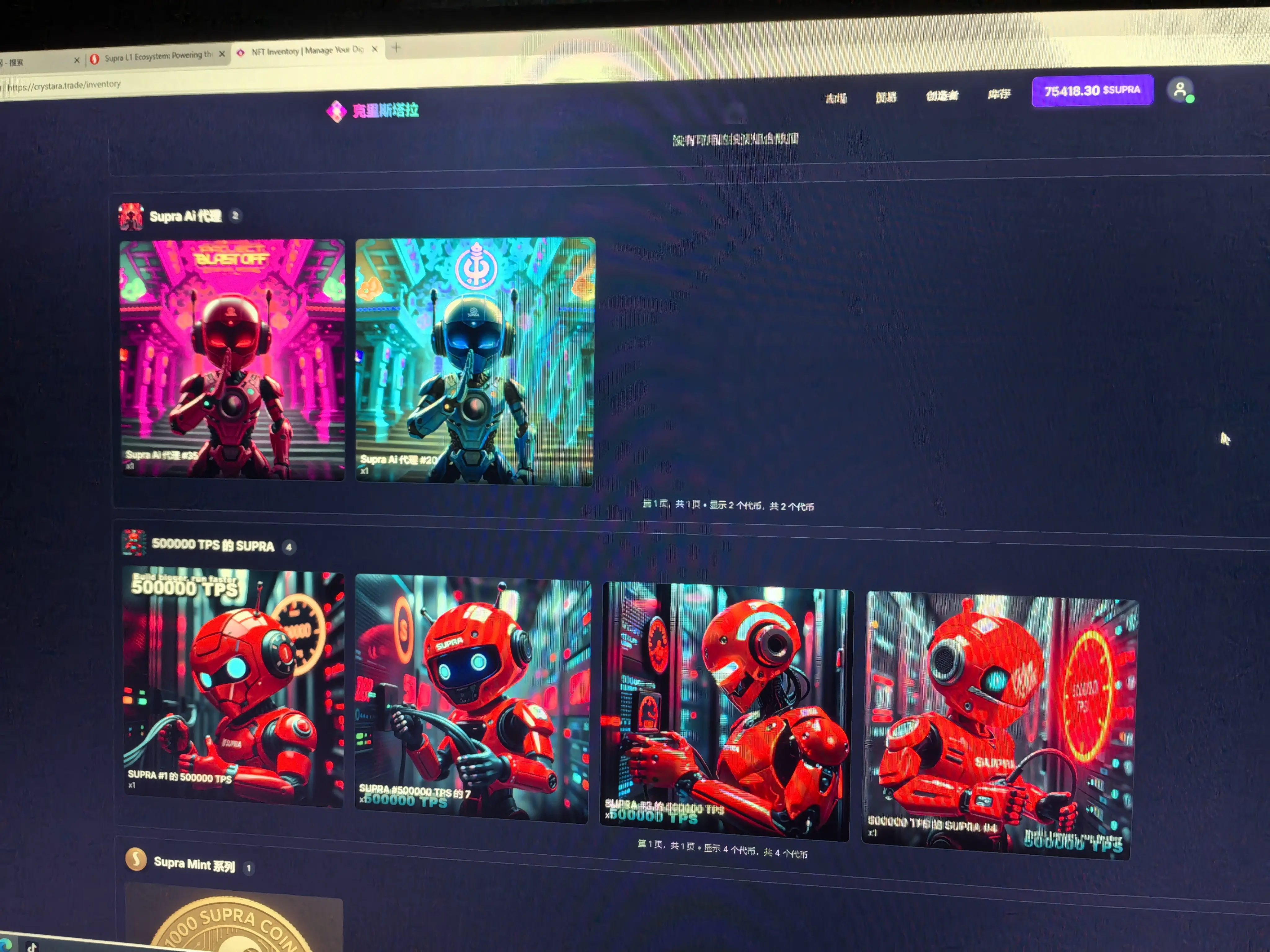Open the 贸易 nav menu item
The image size is (1270, 952).
[886, 97]
